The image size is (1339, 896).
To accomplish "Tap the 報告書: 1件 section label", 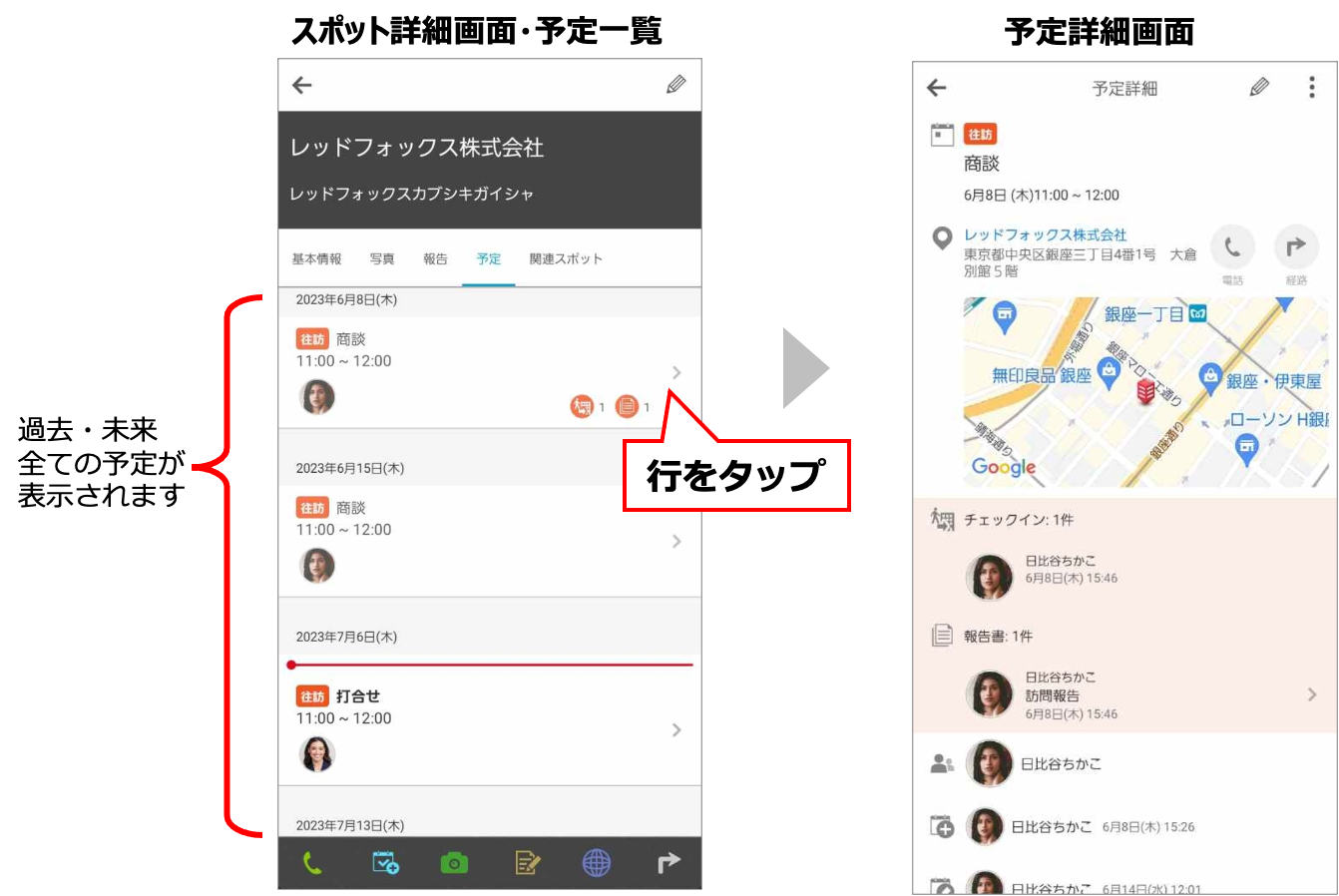I will tap(998, 636).
